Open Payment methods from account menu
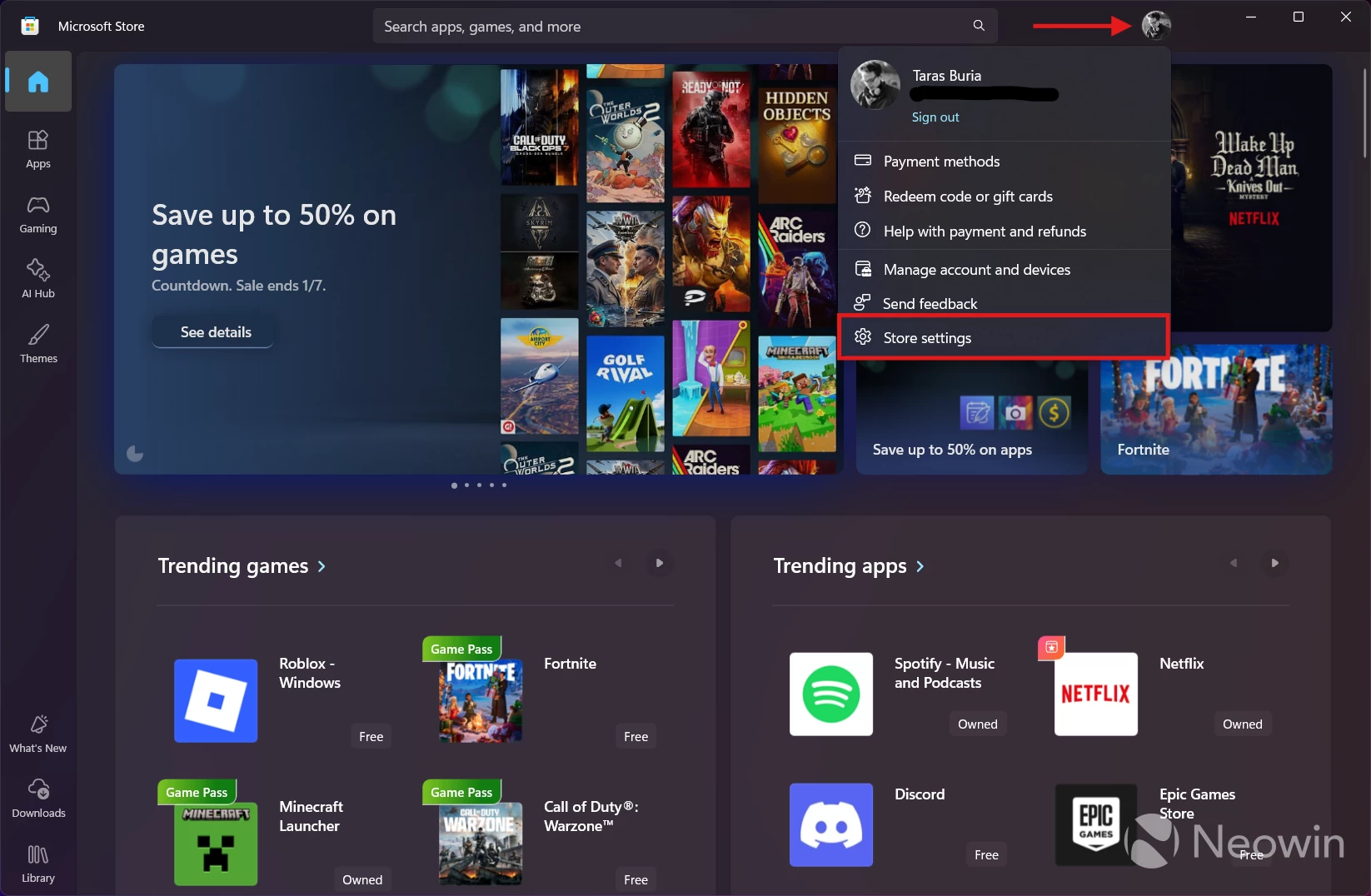 pos(1005,162)
